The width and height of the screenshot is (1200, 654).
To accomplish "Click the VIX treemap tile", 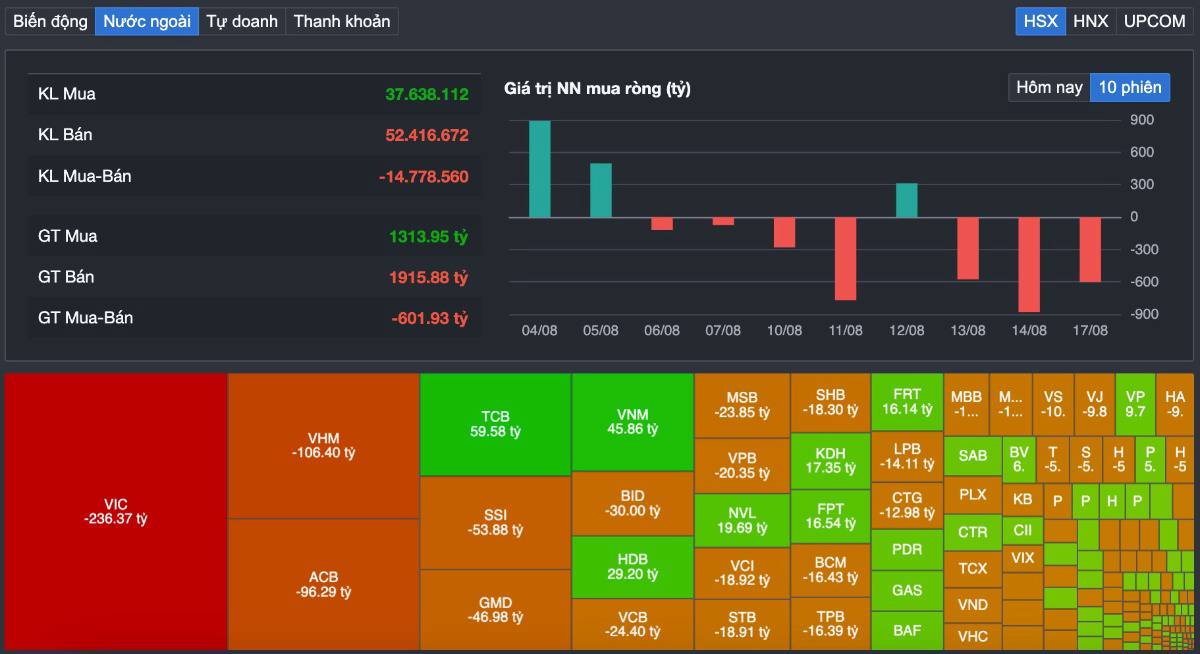I will (1022, 558).
